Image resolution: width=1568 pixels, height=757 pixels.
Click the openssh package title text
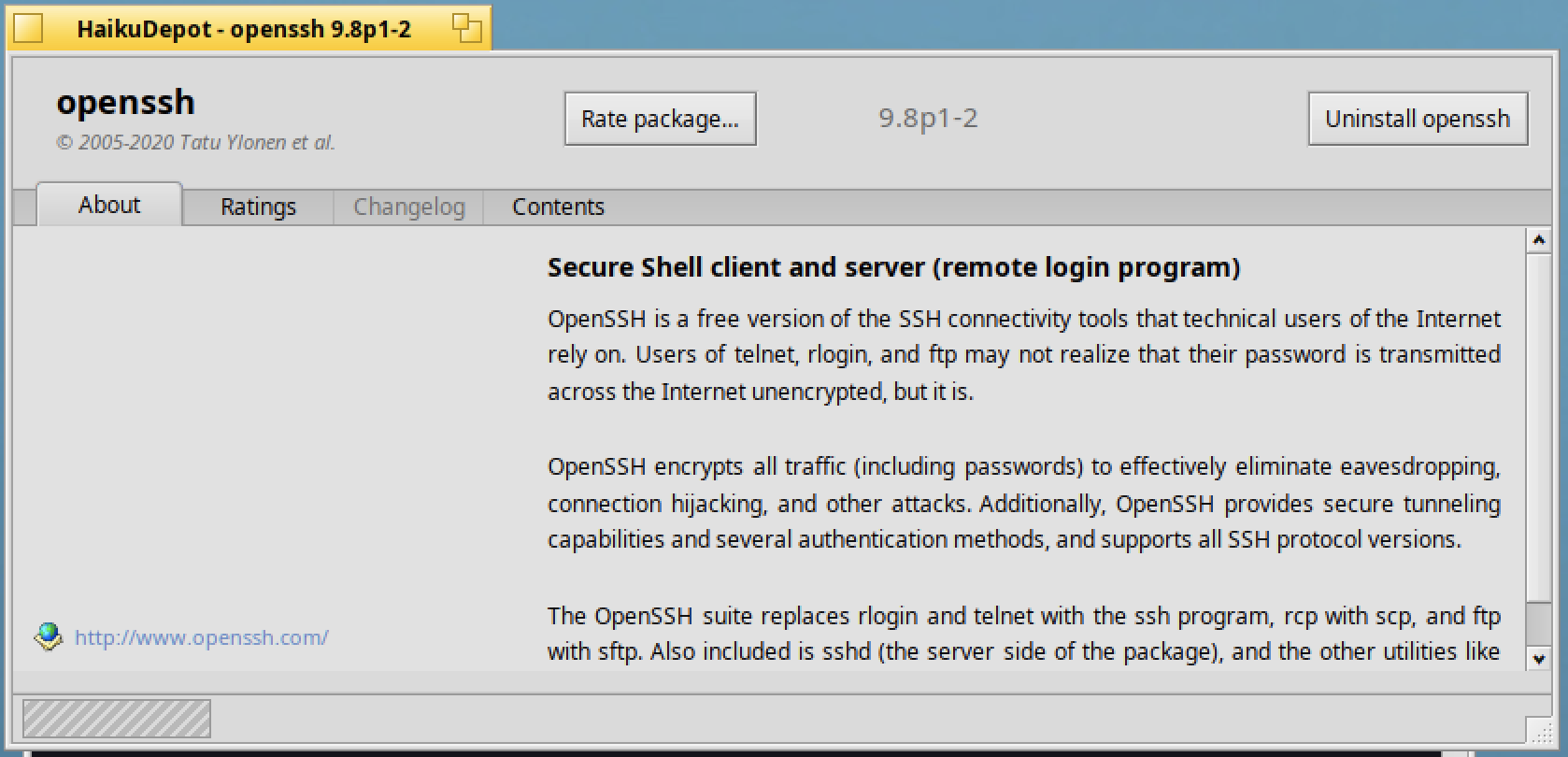[x=125, y=102]
